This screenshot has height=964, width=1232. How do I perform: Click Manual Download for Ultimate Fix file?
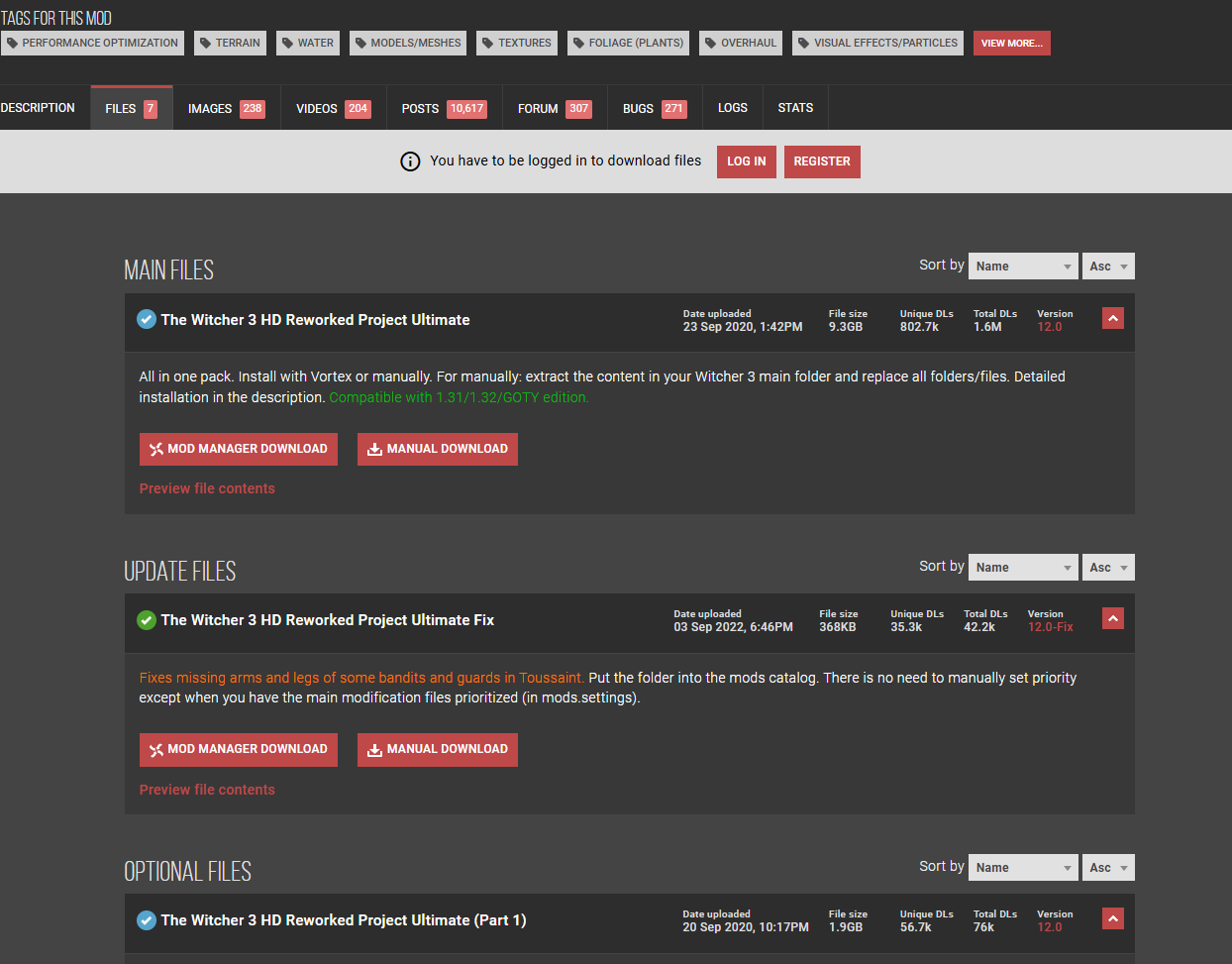tap(438, 749)
